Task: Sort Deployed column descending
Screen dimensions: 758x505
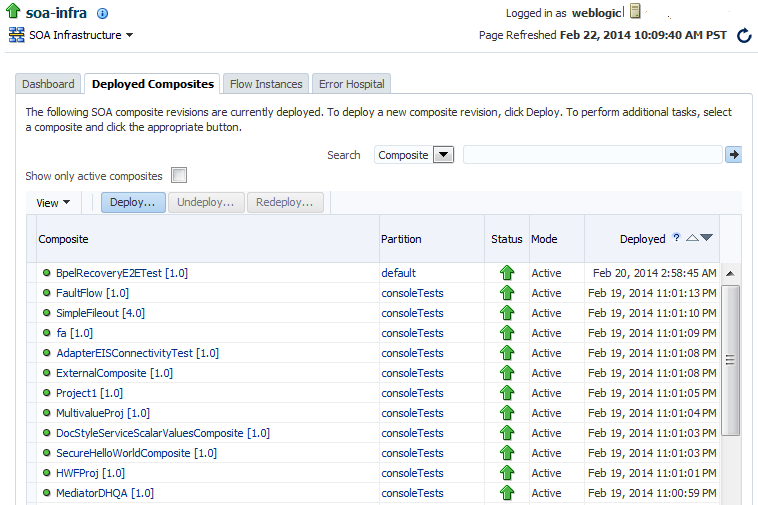Action: [706, 237]
